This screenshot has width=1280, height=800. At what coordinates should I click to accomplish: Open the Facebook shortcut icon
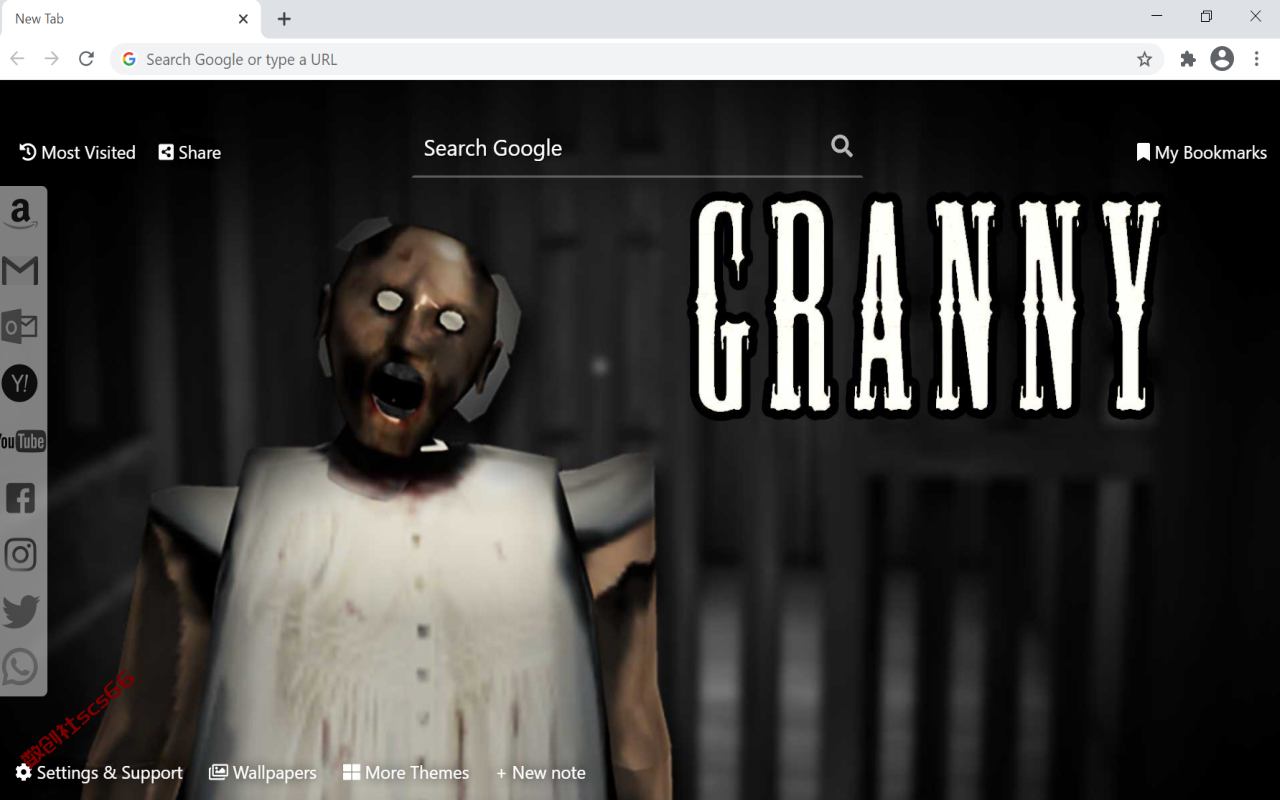(20, 498)
